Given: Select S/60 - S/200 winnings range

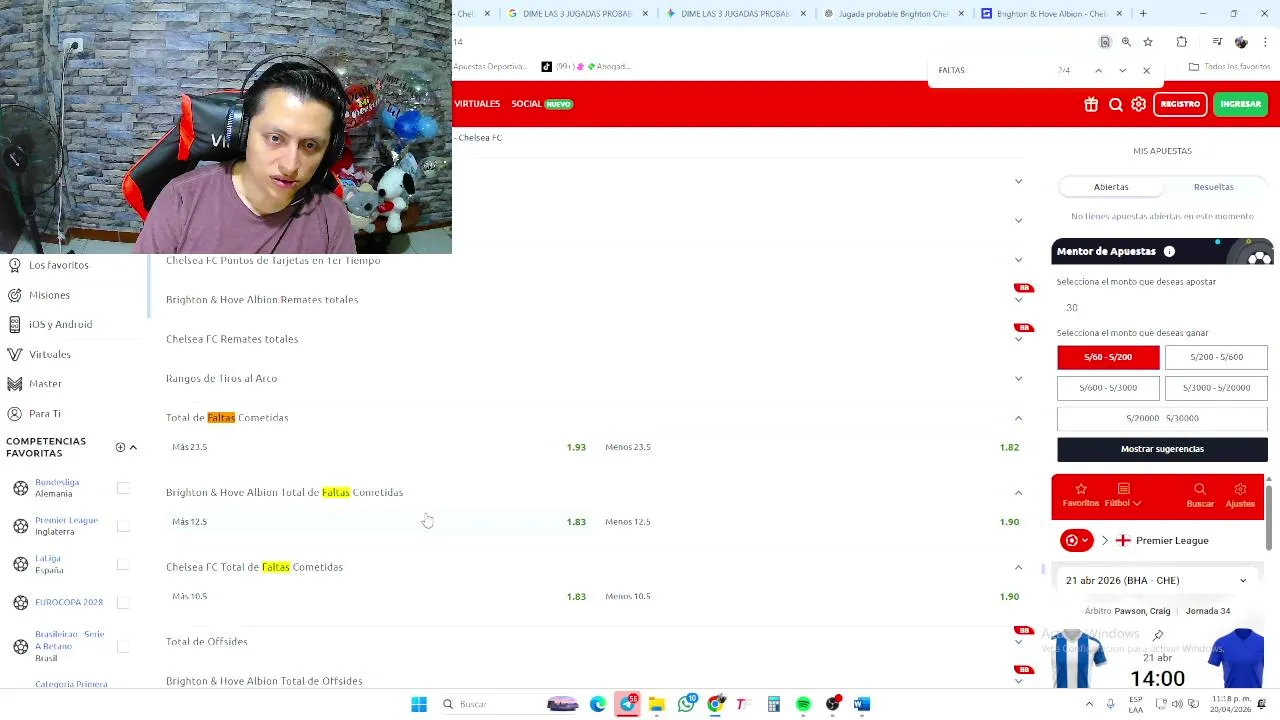Looking at the screenshot, I should (x=1108, y=357).
